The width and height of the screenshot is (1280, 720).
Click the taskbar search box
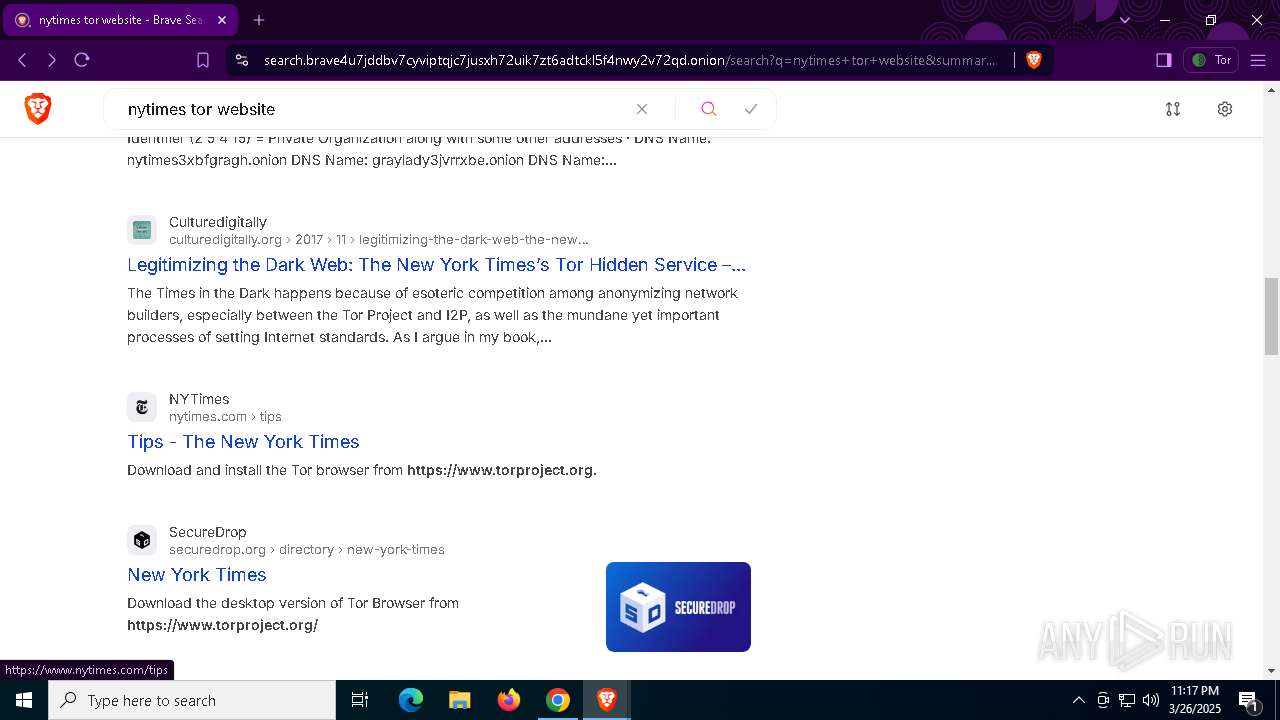click(192, 700)
